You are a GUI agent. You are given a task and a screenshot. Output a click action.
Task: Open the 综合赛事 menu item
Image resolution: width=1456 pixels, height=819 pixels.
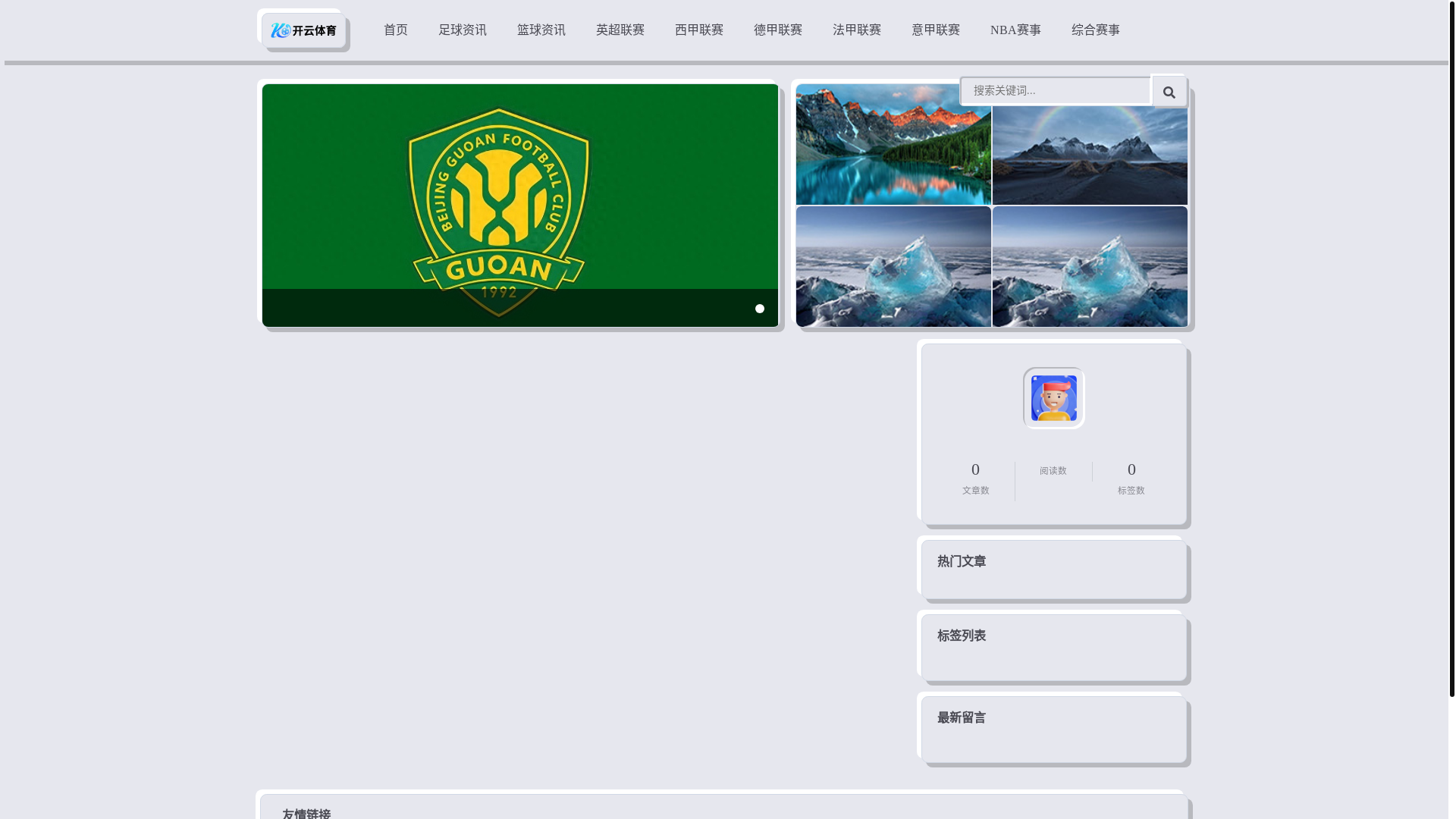tap(1096, 30)
